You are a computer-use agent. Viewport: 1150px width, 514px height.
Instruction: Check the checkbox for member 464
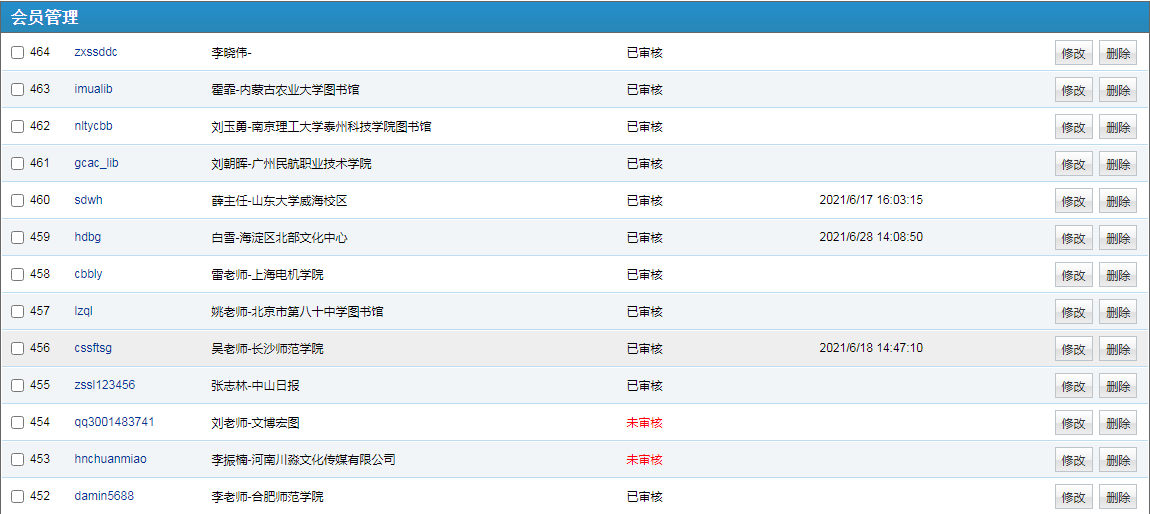click(x=17, y=53)
